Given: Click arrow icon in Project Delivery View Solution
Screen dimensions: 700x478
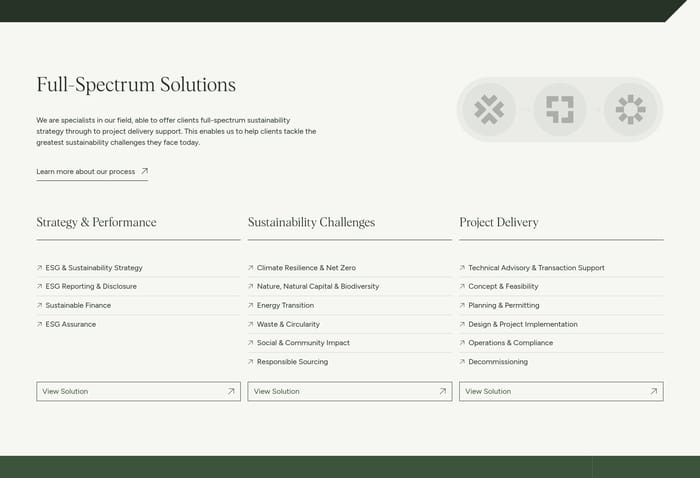Looking at the screenshot, I should [654, 391].
